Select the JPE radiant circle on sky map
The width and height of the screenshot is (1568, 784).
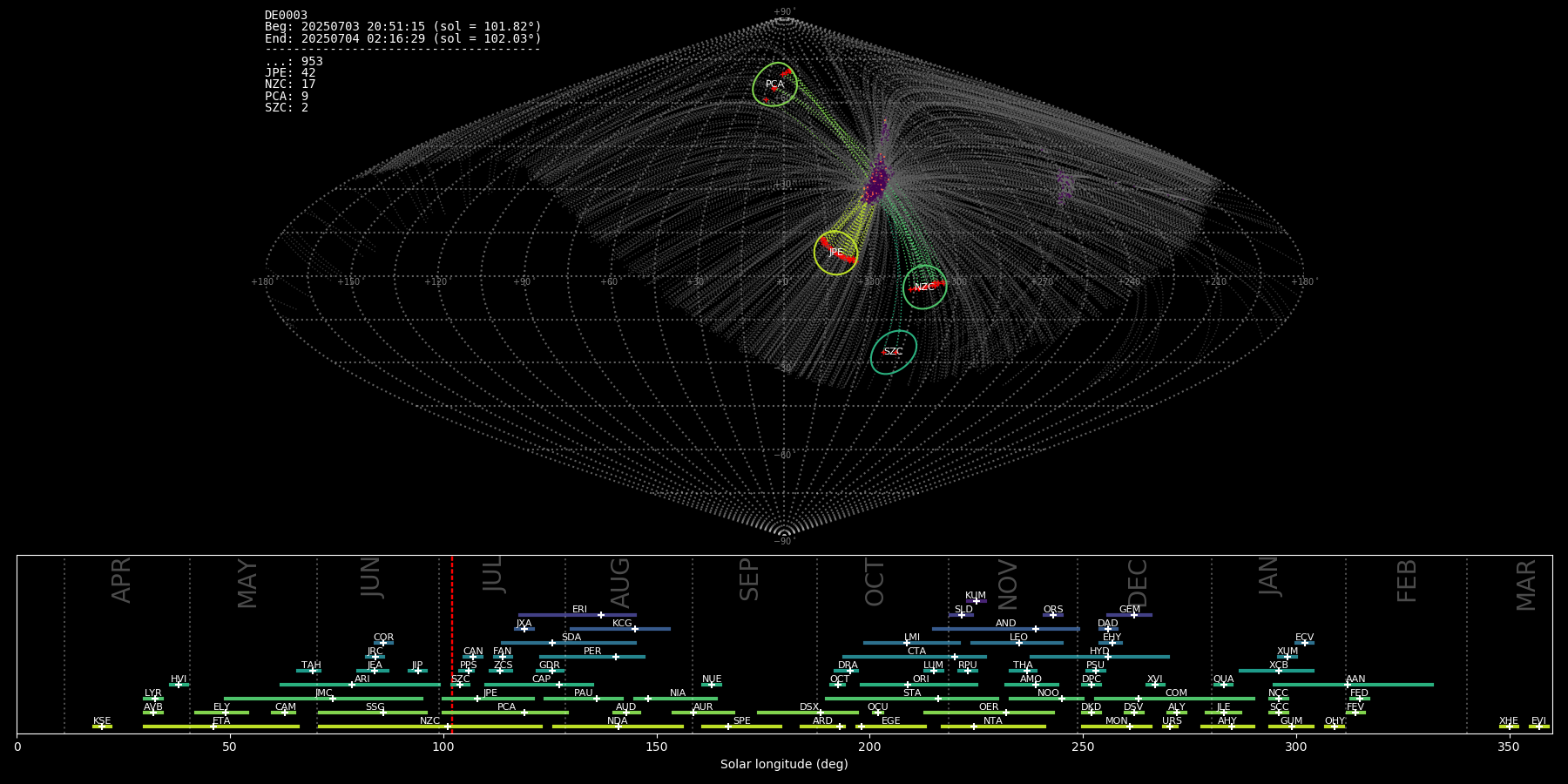(835, 253)
